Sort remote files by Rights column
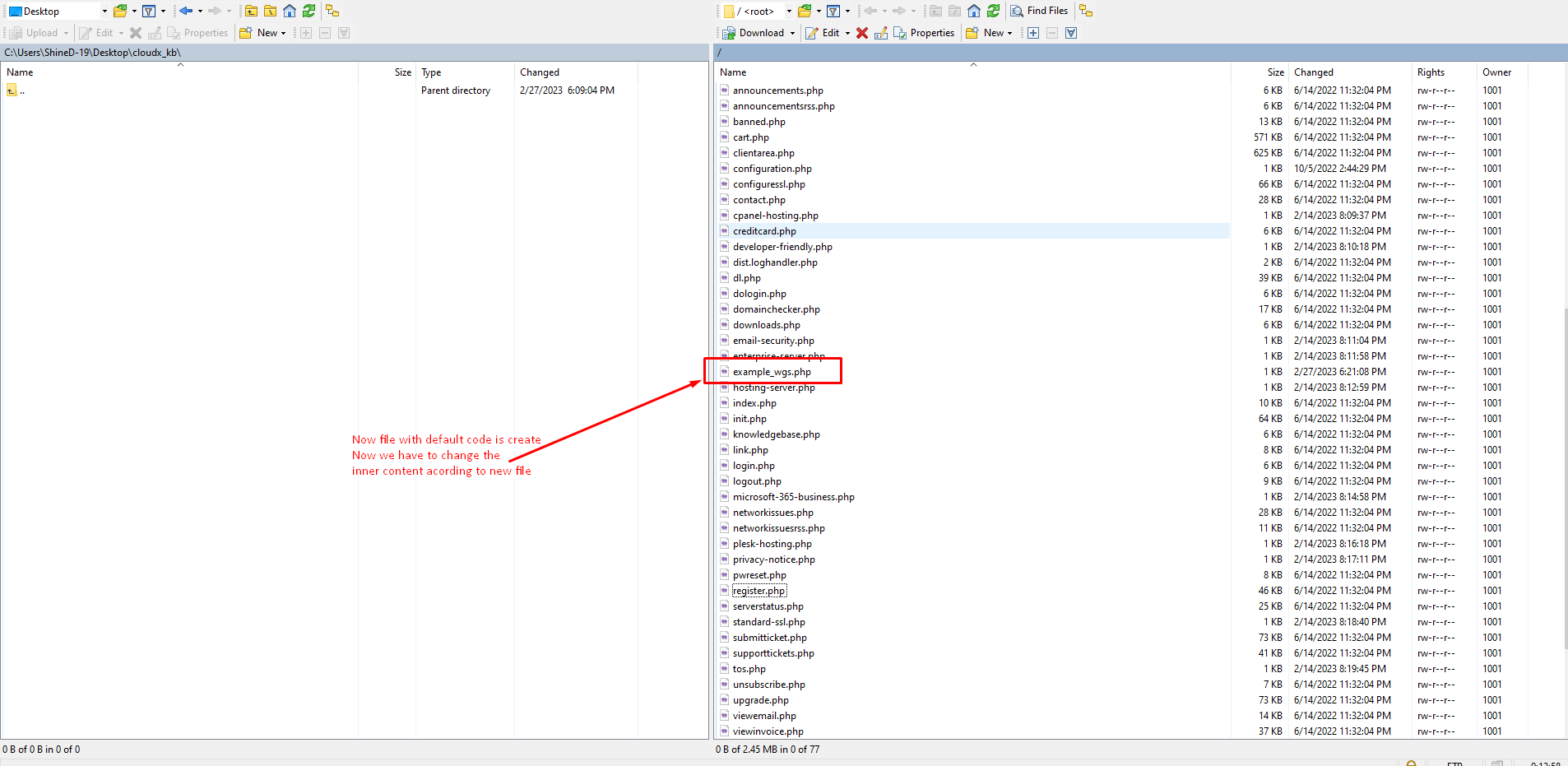Screen dimensions: 1568x766 pos(1431,72)
